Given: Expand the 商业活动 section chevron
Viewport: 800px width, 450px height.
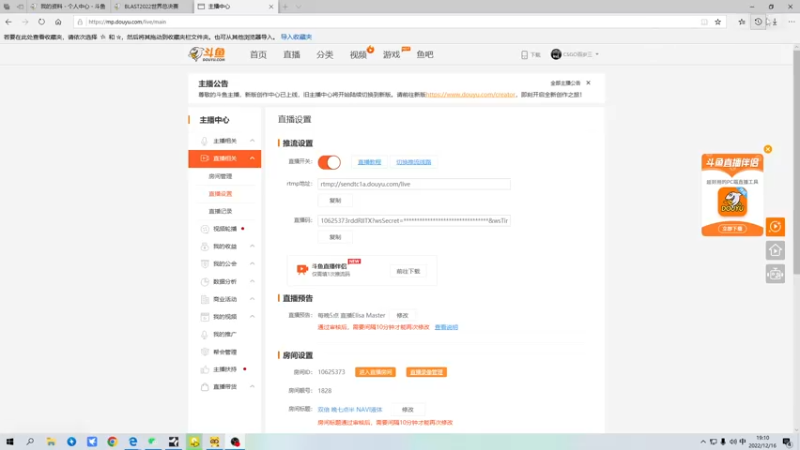Looking at the screenshot, I should (252, 299).
